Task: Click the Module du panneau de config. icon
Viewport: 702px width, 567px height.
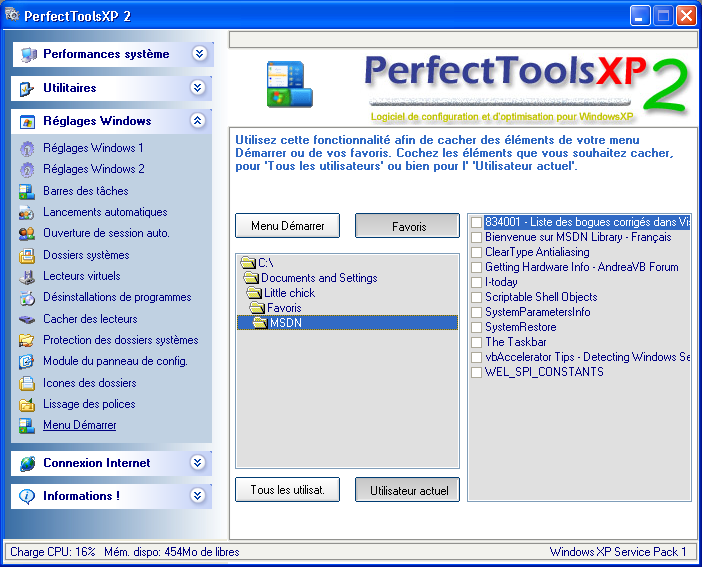Action: tap(26, 361)
